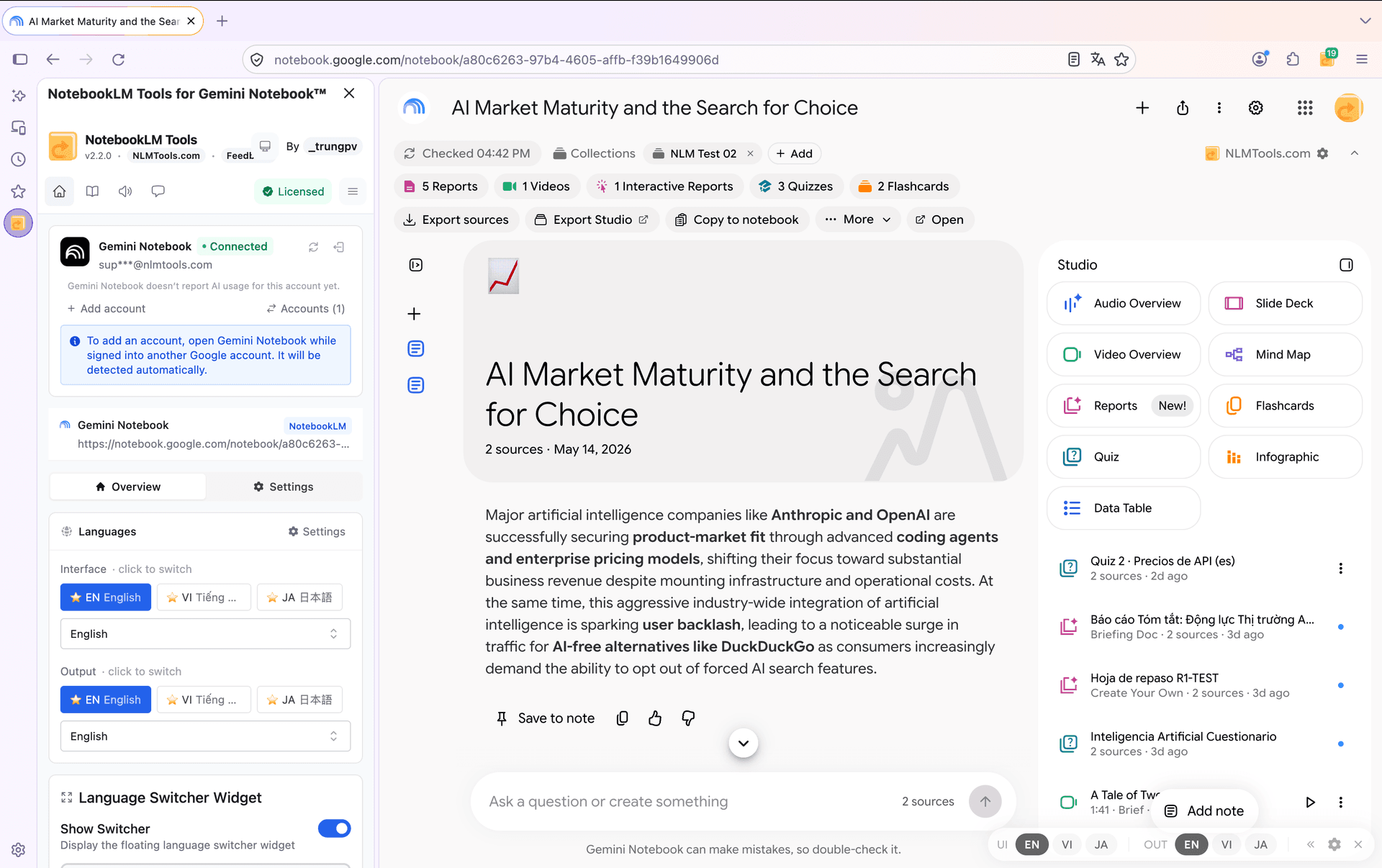
Task: Open the chat bubble icon in extension toolbar
Action: point(158,191)
